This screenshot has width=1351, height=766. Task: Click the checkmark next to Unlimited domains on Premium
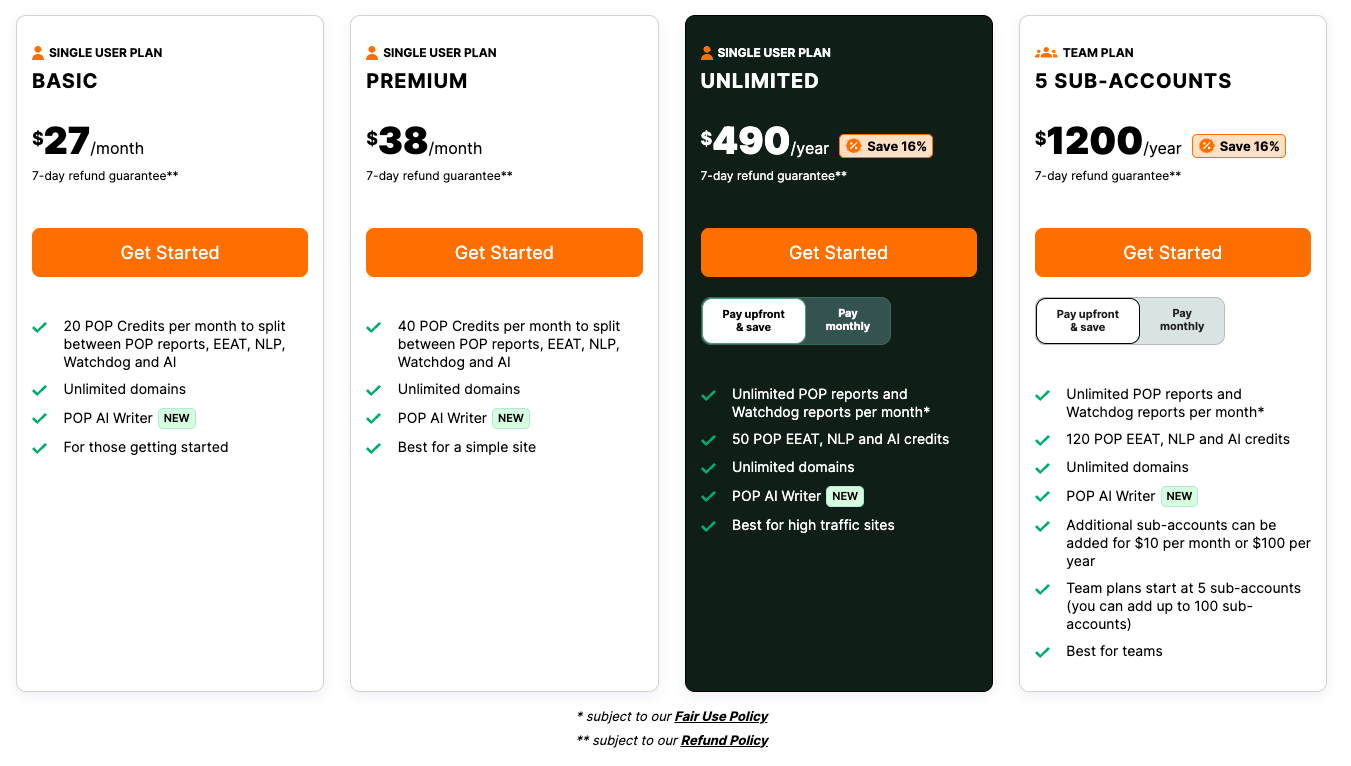coord(375,389)
